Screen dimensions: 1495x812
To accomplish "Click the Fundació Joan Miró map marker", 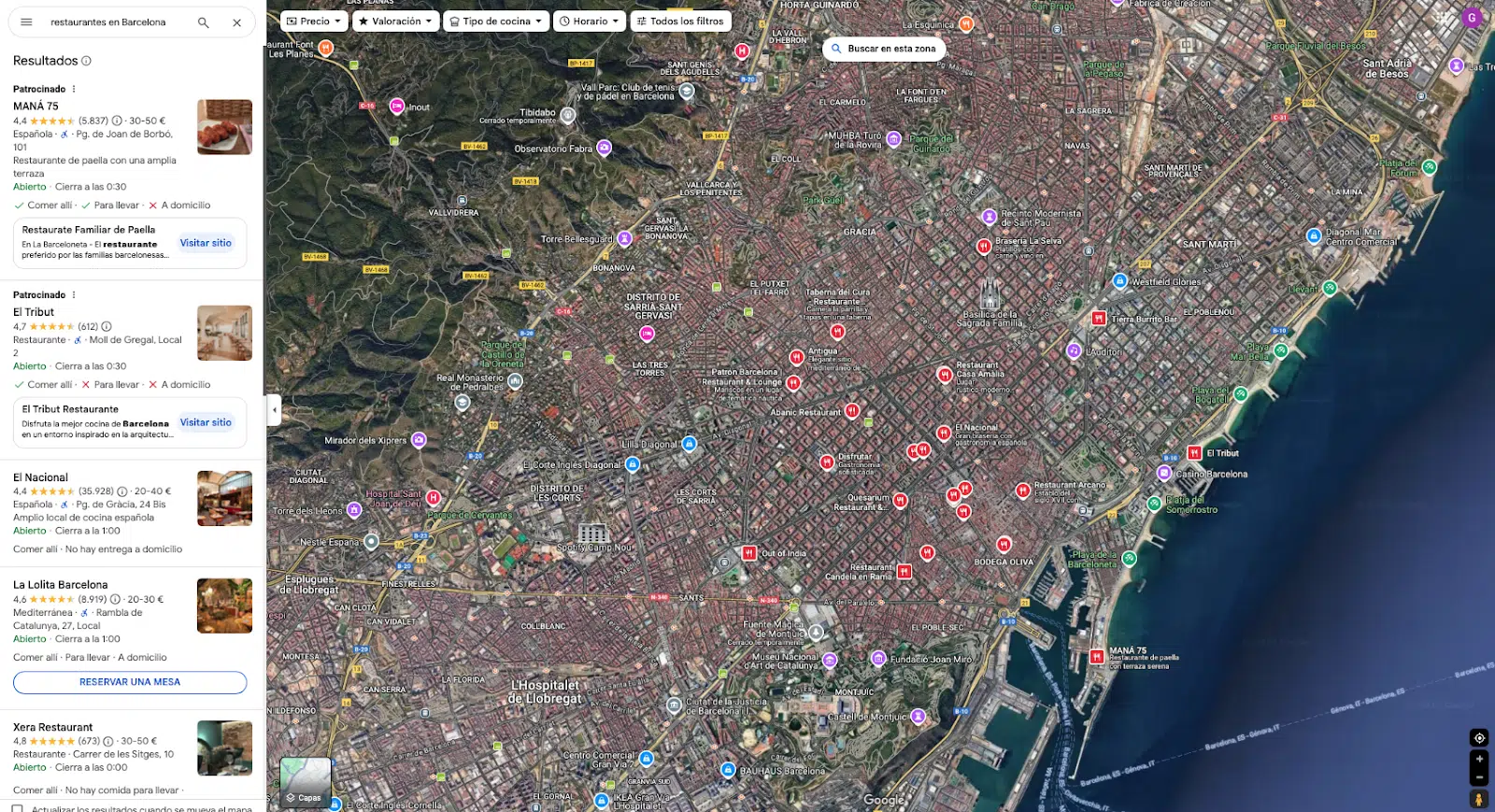I will click(878, 659).
